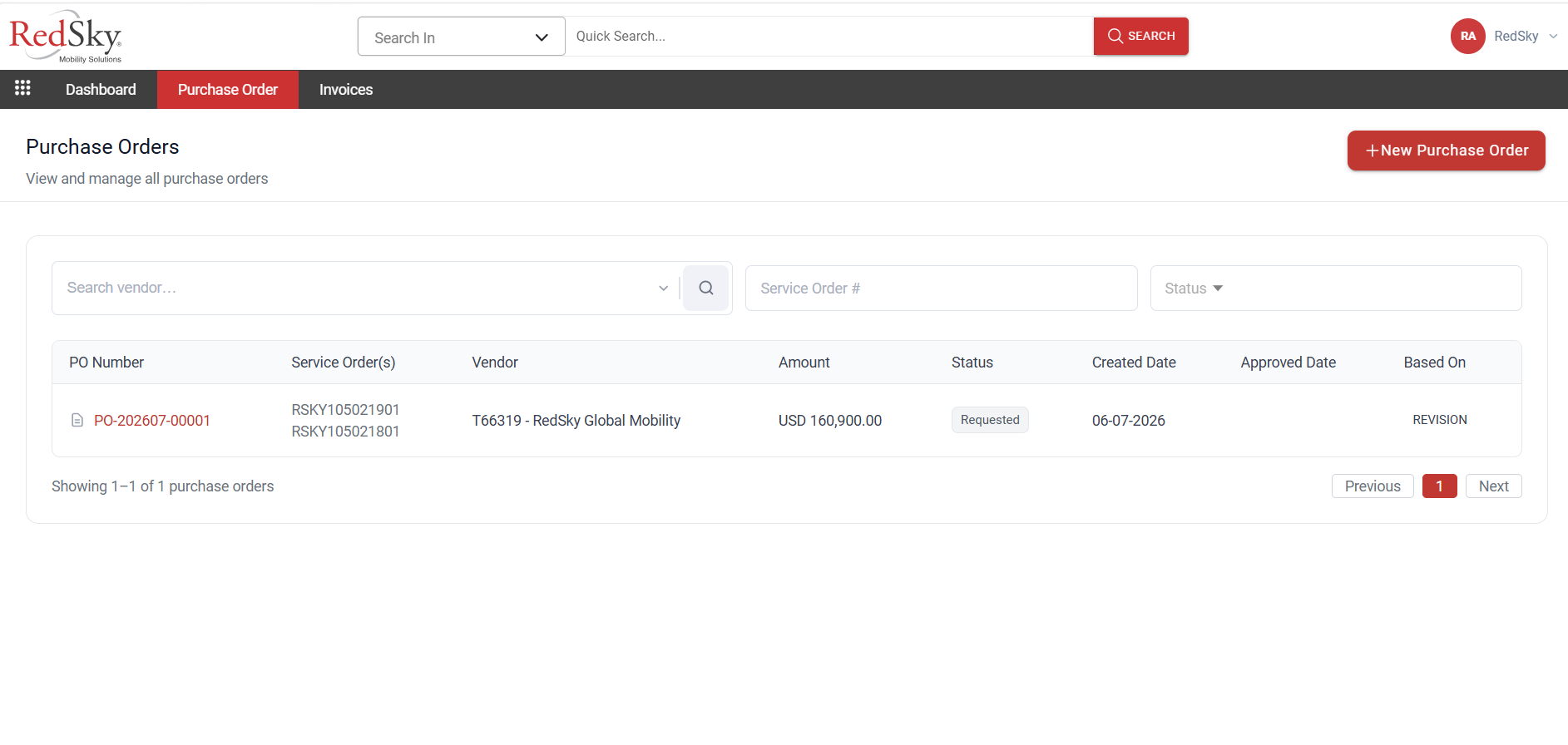This screenshot has width=1568, height=745.
Task: Focus the Service Order # field
Action: [941, 289]
